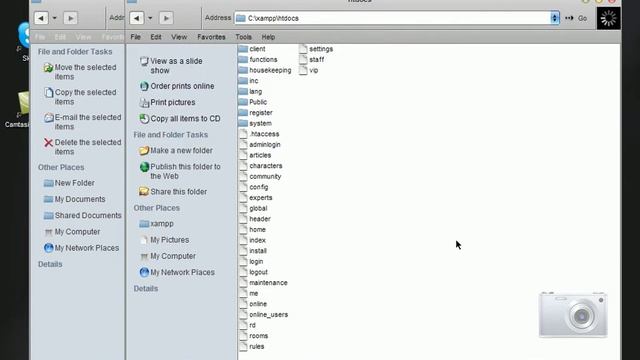This screenshot has height=360, width=640.
Task: Select the adminlogin file icon
Action: [244, 144]
